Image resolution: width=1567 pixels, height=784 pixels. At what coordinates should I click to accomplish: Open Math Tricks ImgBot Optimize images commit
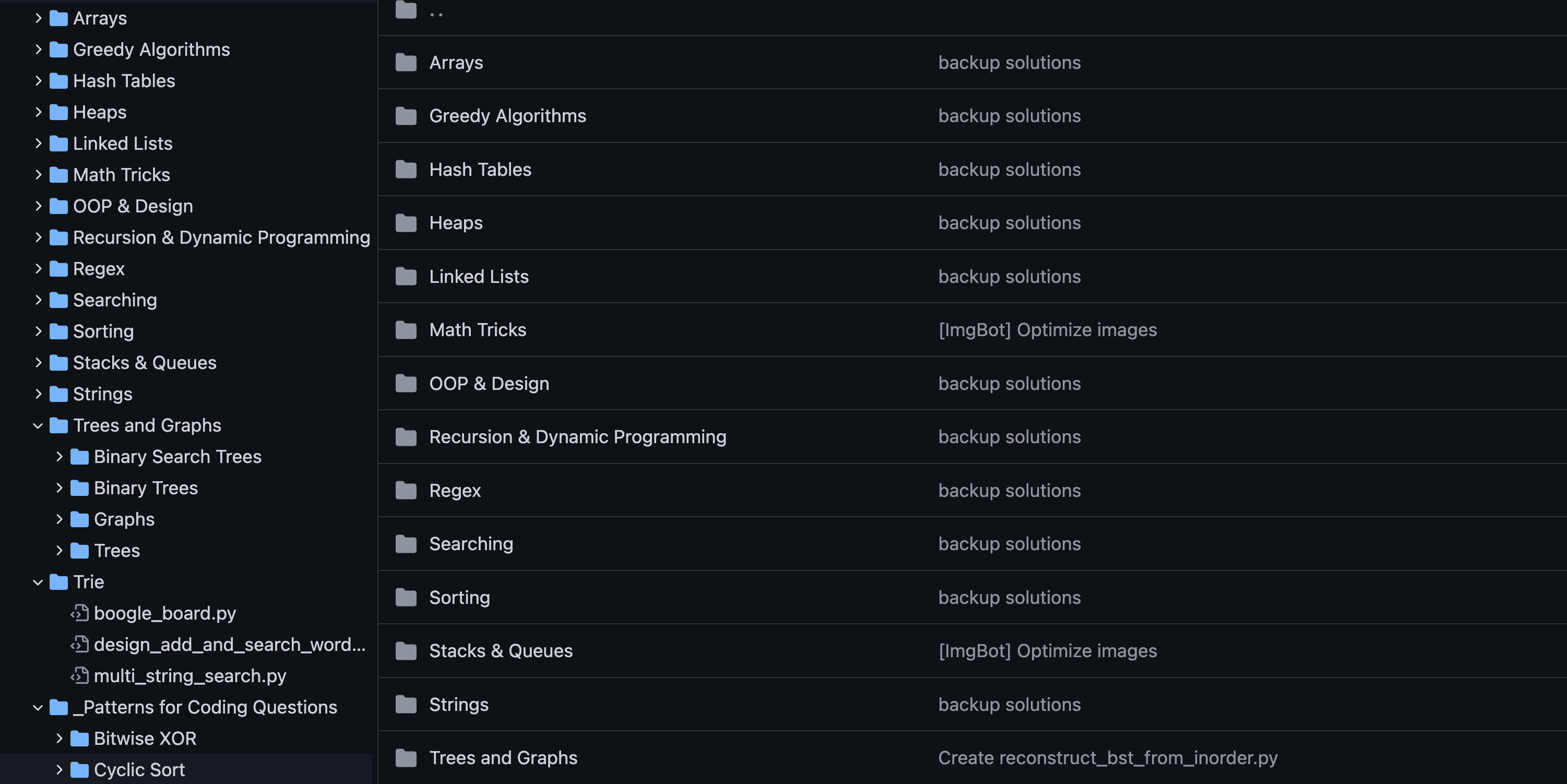tap(1047, 330)
